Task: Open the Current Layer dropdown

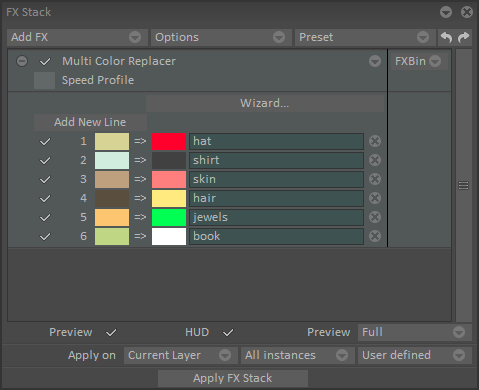Action: (x=181, y=355)
